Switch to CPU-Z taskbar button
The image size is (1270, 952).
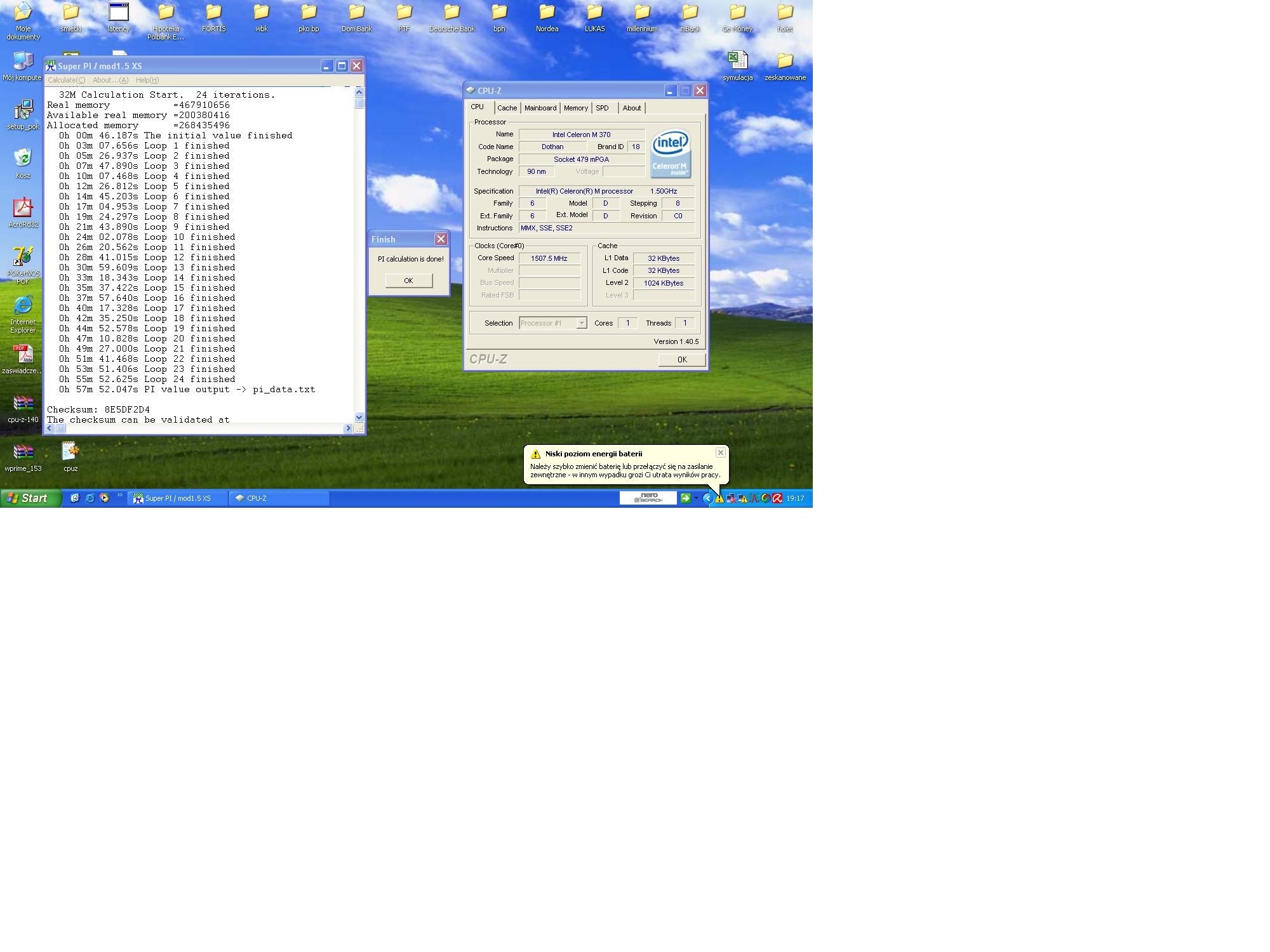(x=279, y=498)
